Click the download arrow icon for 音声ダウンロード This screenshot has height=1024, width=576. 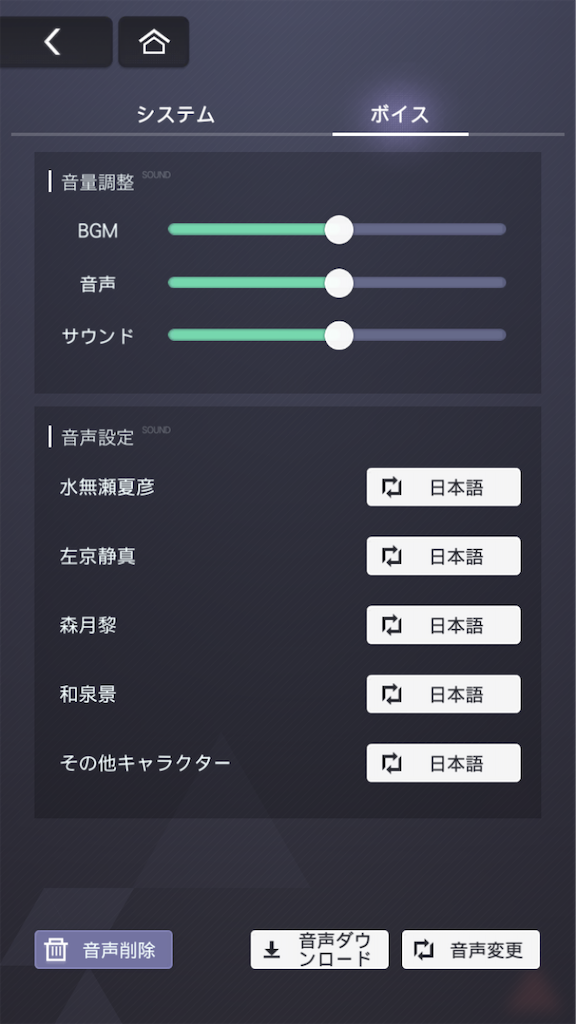(x=272, y=950)
